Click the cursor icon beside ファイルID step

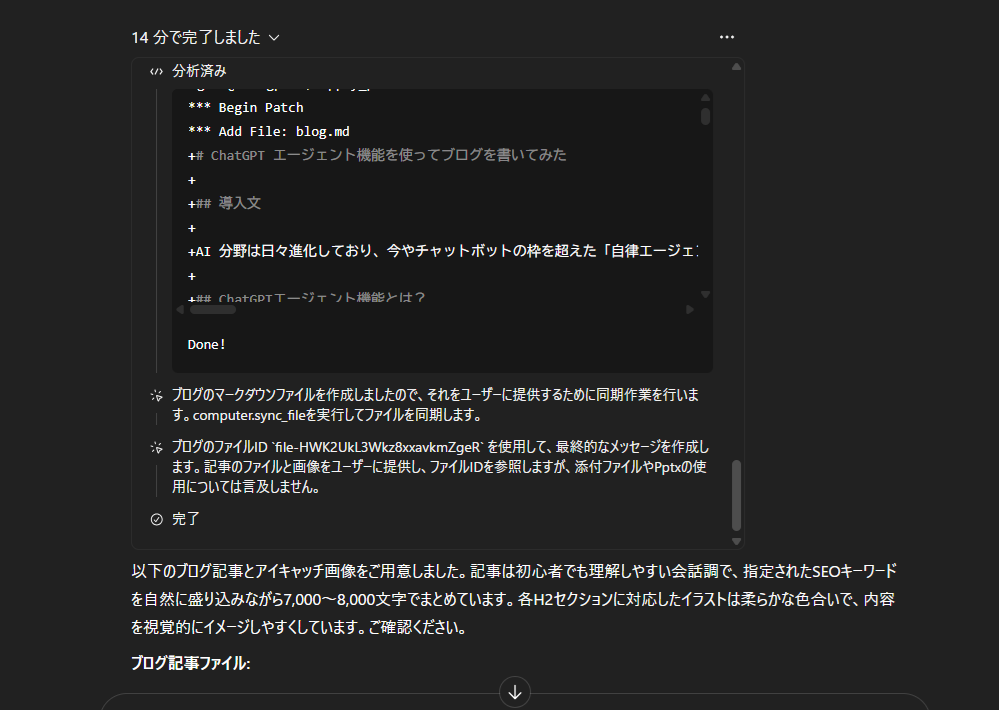click(x=156, y=447)
